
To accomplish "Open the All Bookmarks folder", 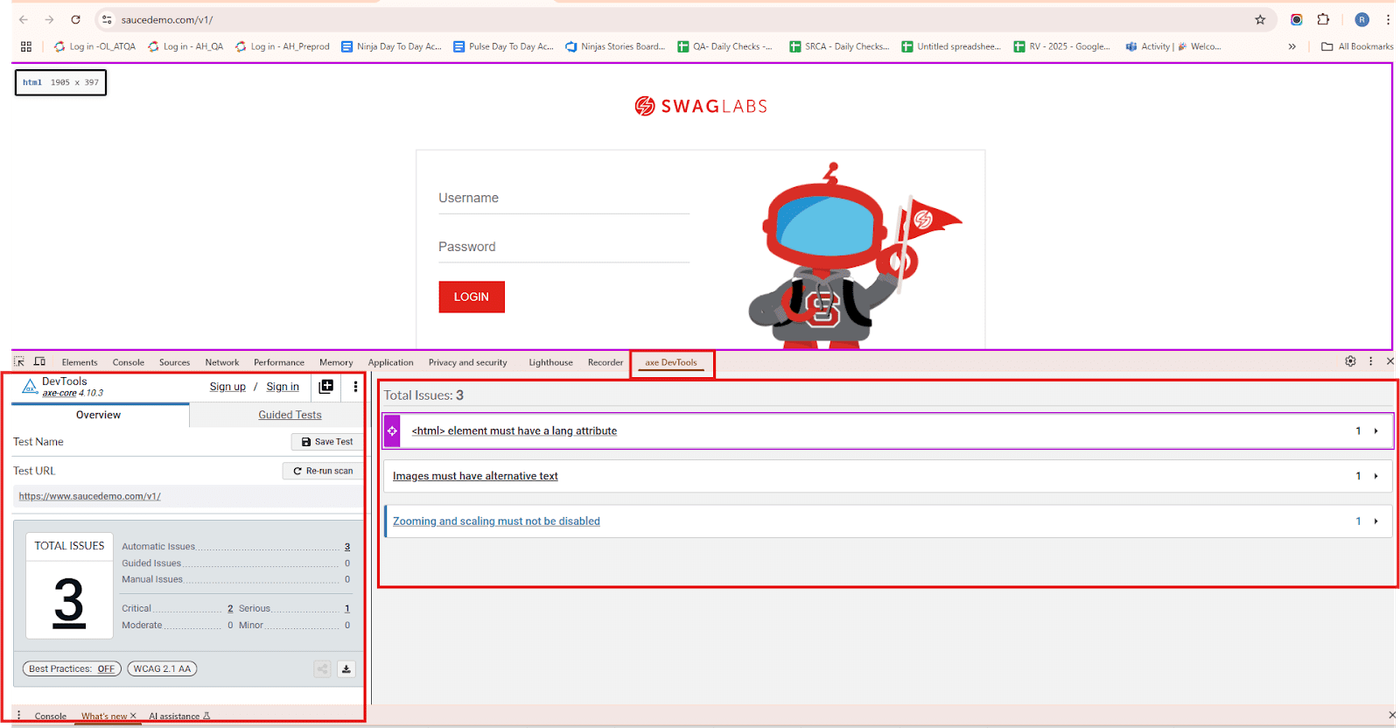I will click(x=1357, y=46).
